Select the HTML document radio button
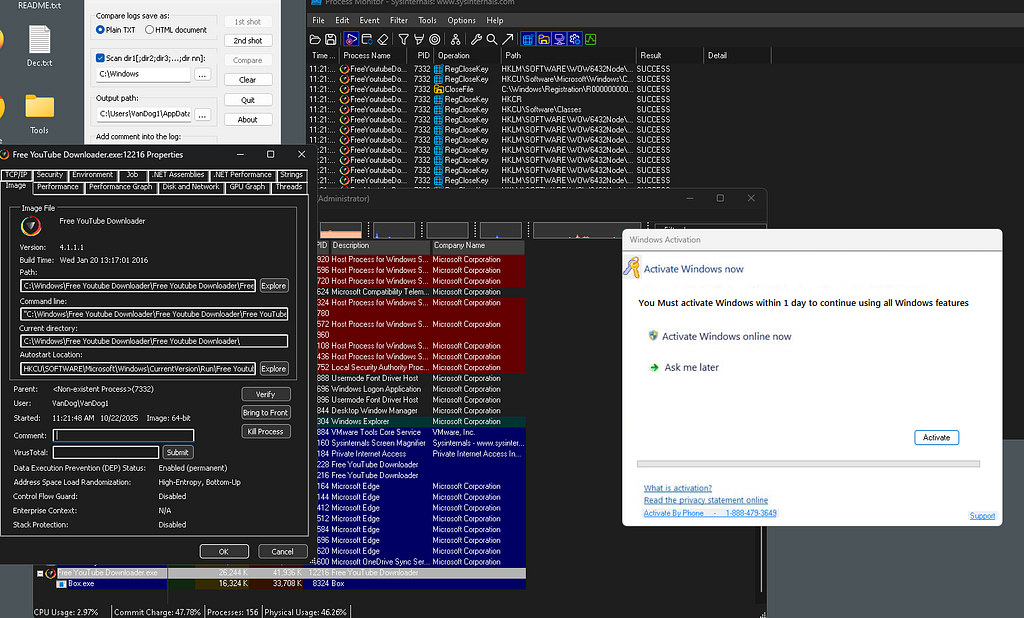The image size is (1024, 618). pyautogui.click(x=150, y=29)
